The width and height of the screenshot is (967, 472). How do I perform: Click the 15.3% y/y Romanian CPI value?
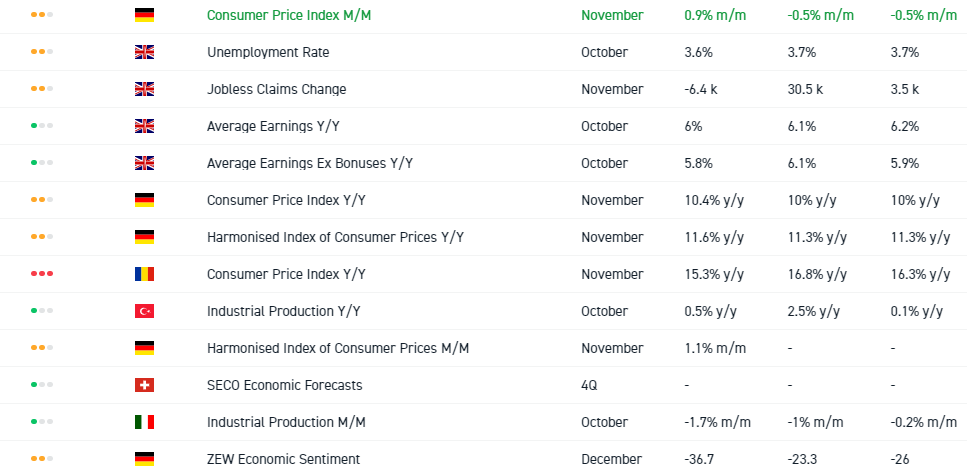coord(714,274)
